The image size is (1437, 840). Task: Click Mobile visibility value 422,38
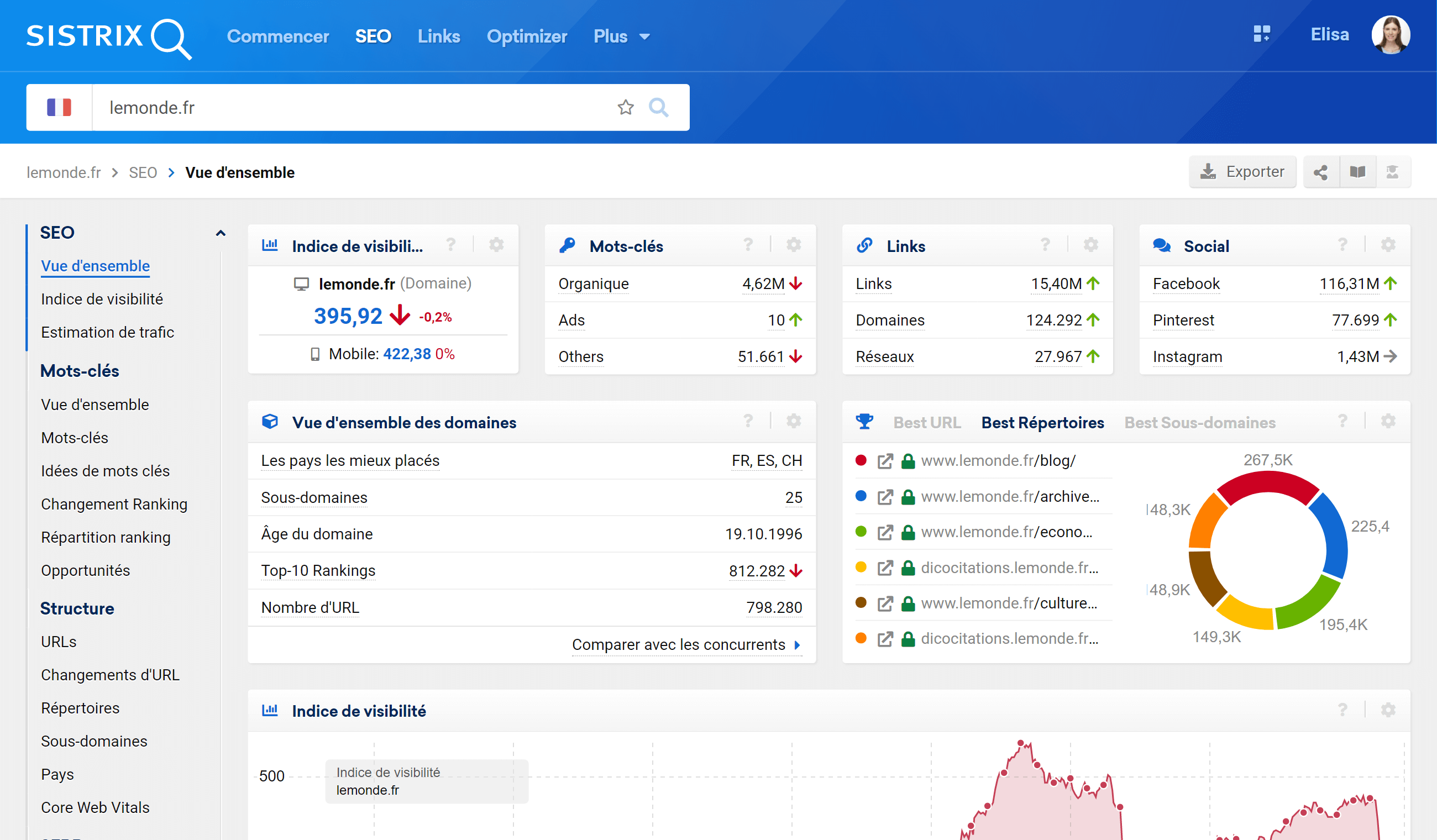pyautogui.click(x=407, y=354)
